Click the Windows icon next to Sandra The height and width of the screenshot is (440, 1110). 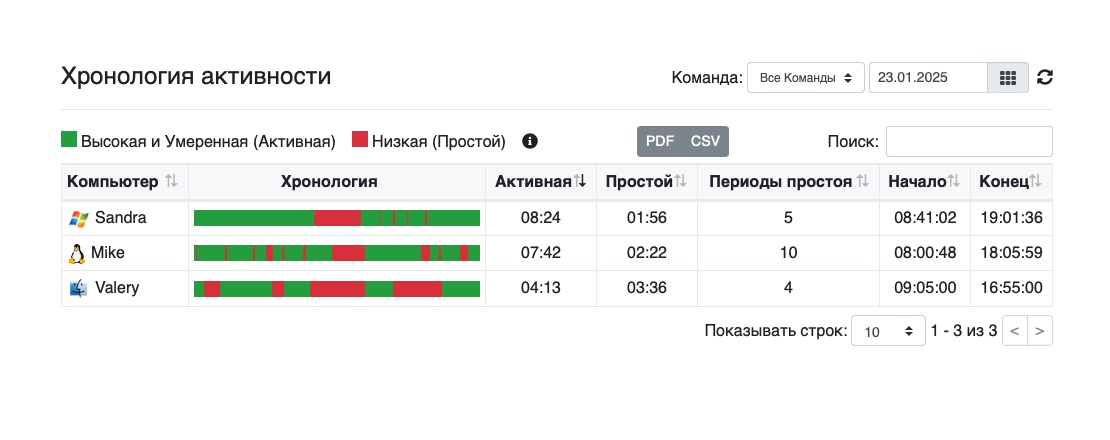[x=79, y=218]
